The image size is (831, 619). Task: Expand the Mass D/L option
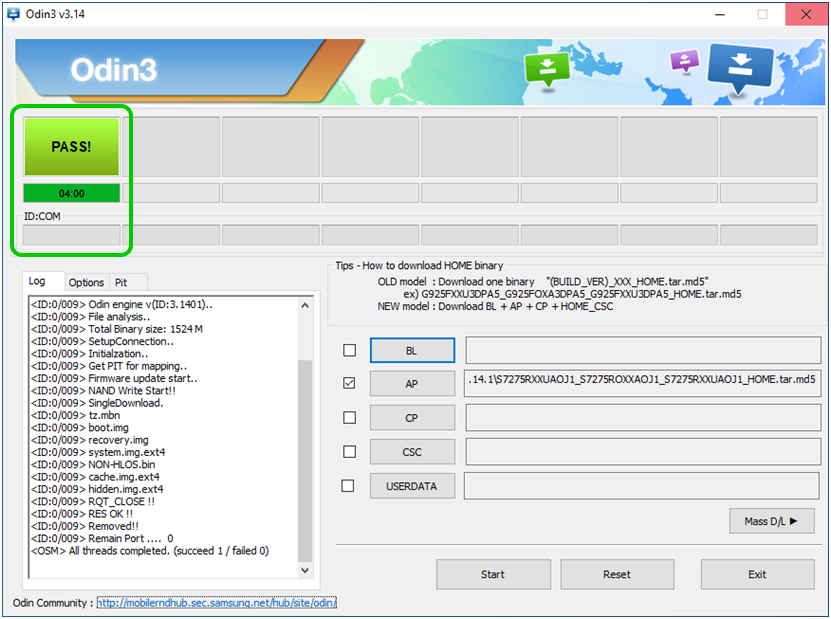click(772, 521)
